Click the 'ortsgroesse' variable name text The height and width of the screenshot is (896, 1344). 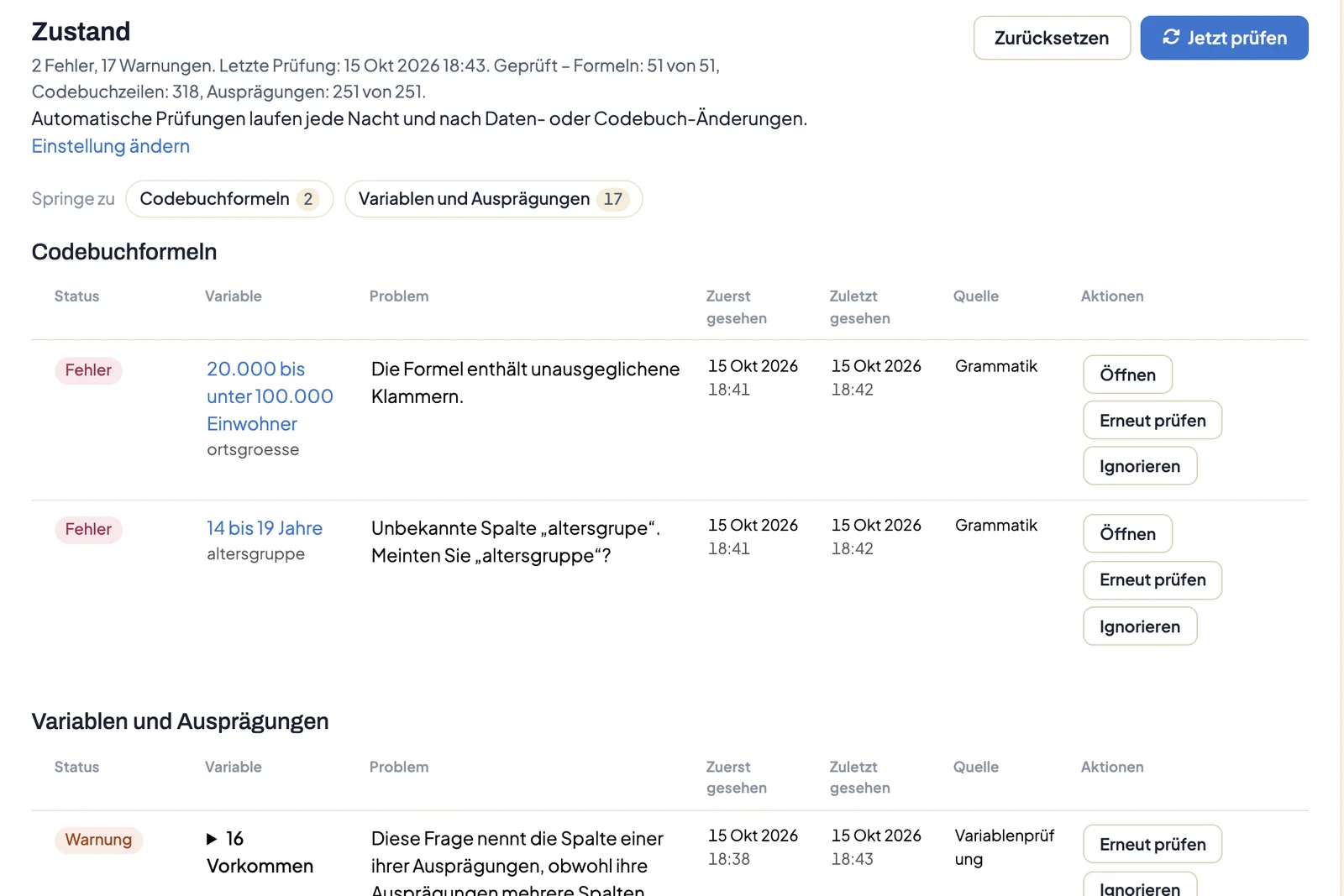(x=253, y=449)
